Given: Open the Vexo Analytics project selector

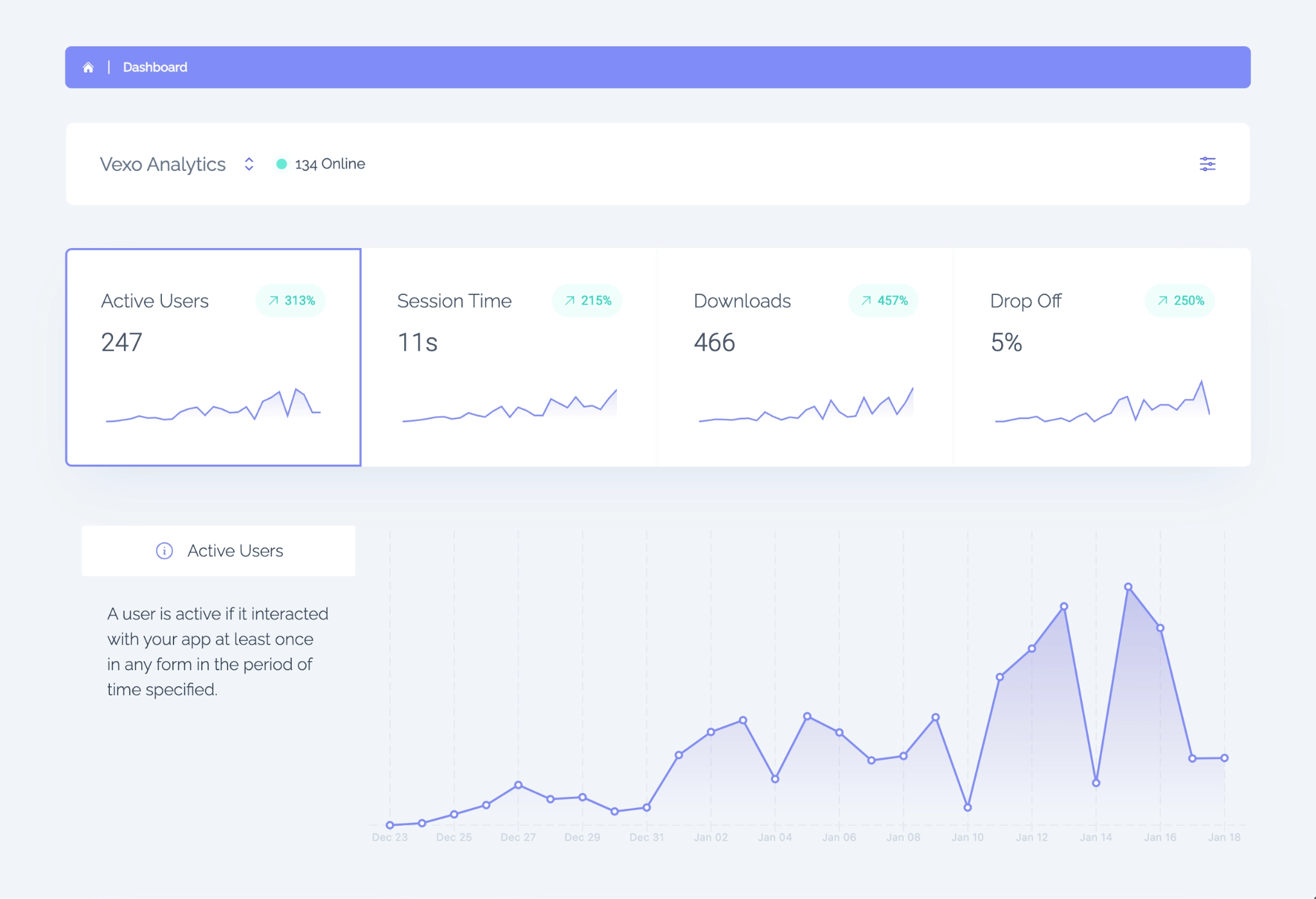Looking at the screenshot, I should [163, 164].
